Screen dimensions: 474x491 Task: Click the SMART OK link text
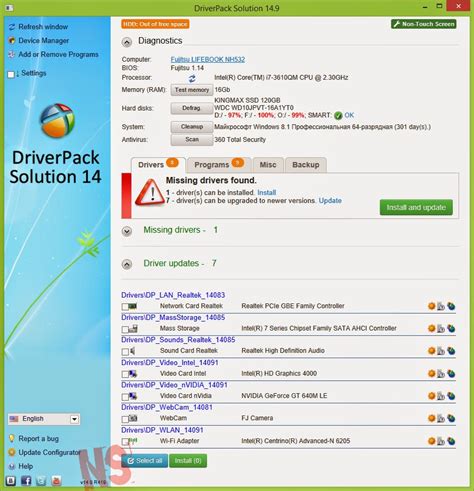coord(349,115)
